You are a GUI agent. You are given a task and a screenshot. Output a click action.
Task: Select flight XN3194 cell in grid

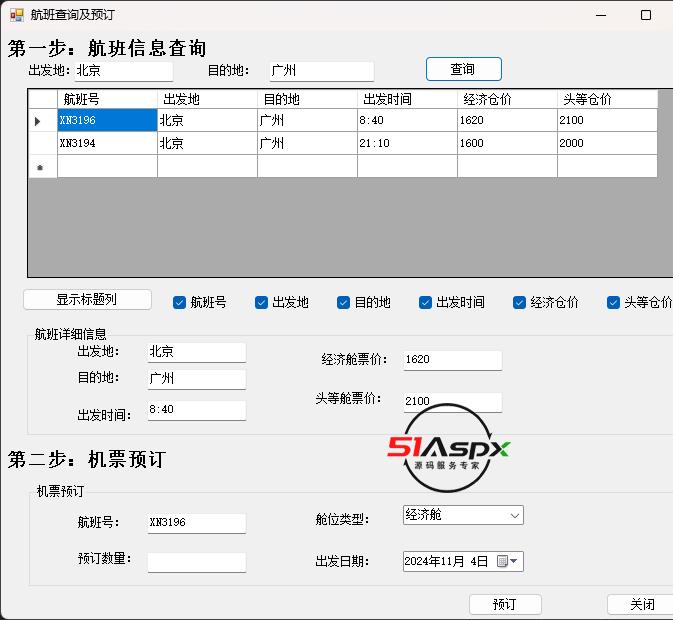coord(107,143)
